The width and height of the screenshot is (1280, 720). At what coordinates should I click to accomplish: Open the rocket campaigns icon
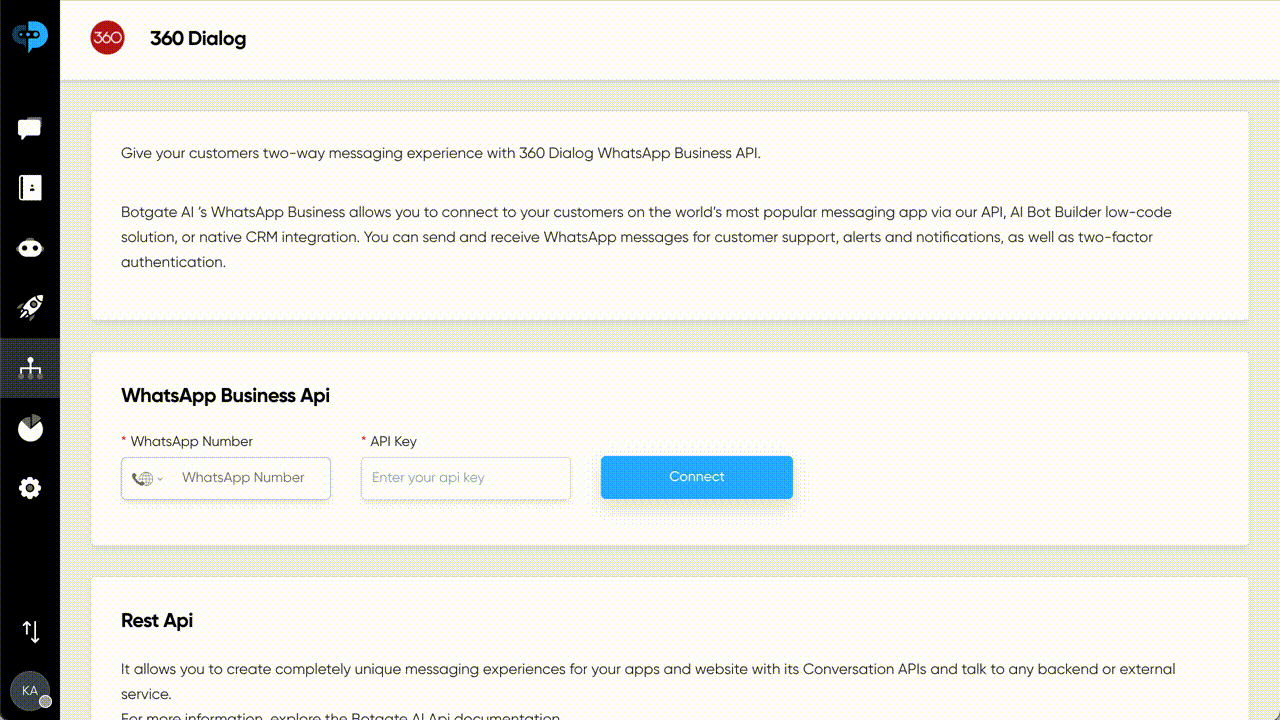point(30,308)
